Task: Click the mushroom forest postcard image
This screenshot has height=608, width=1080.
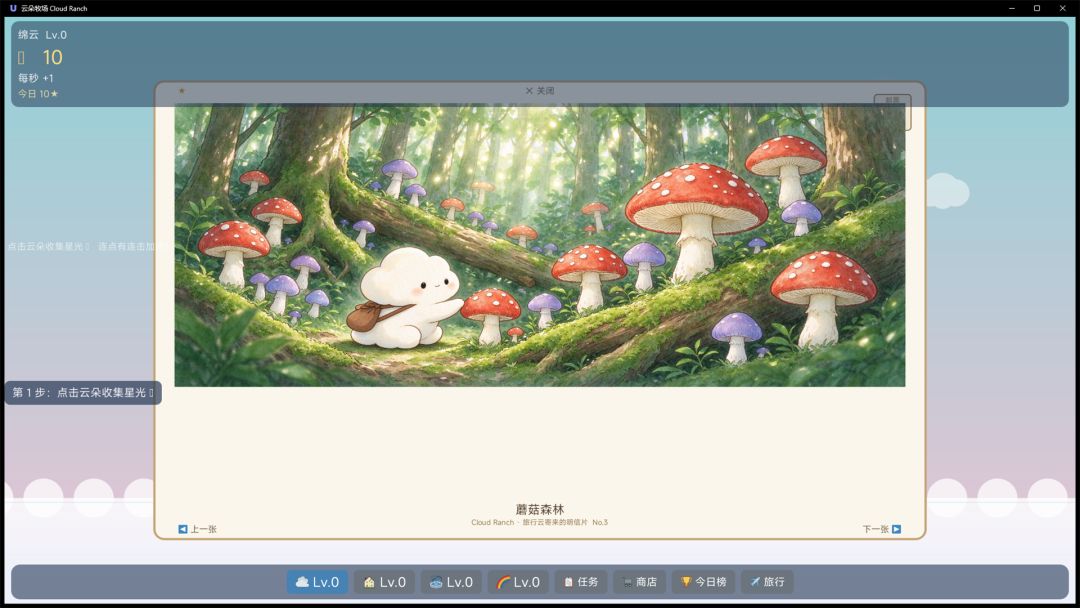Action: coord(539,244)
